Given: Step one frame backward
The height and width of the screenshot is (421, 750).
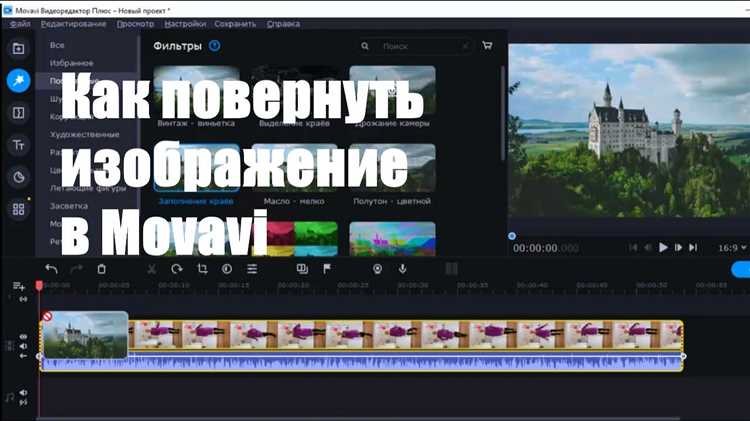Looking at the screenshot, I should point(648,247).
